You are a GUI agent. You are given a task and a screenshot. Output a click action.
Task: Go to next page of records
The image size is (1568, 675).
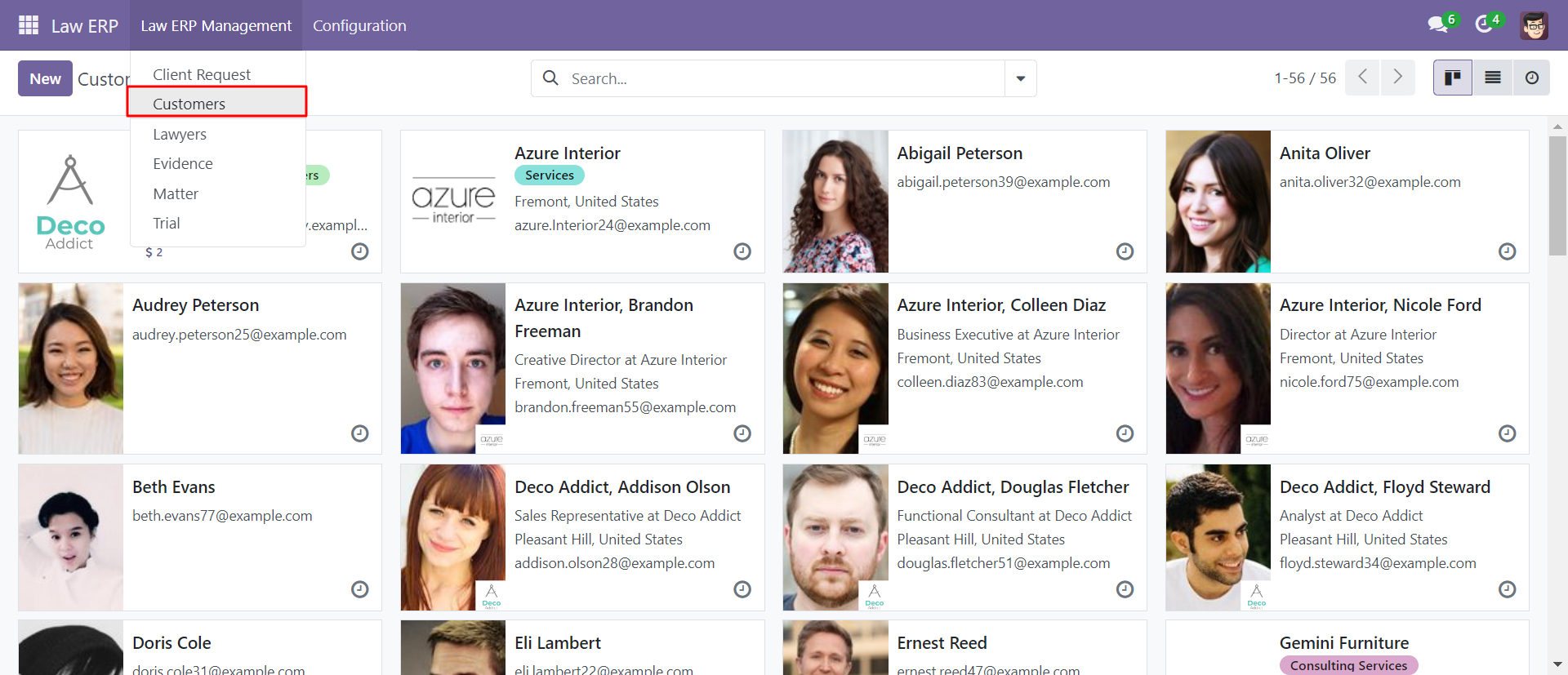pyautogui.click(x=1398, y=78)
